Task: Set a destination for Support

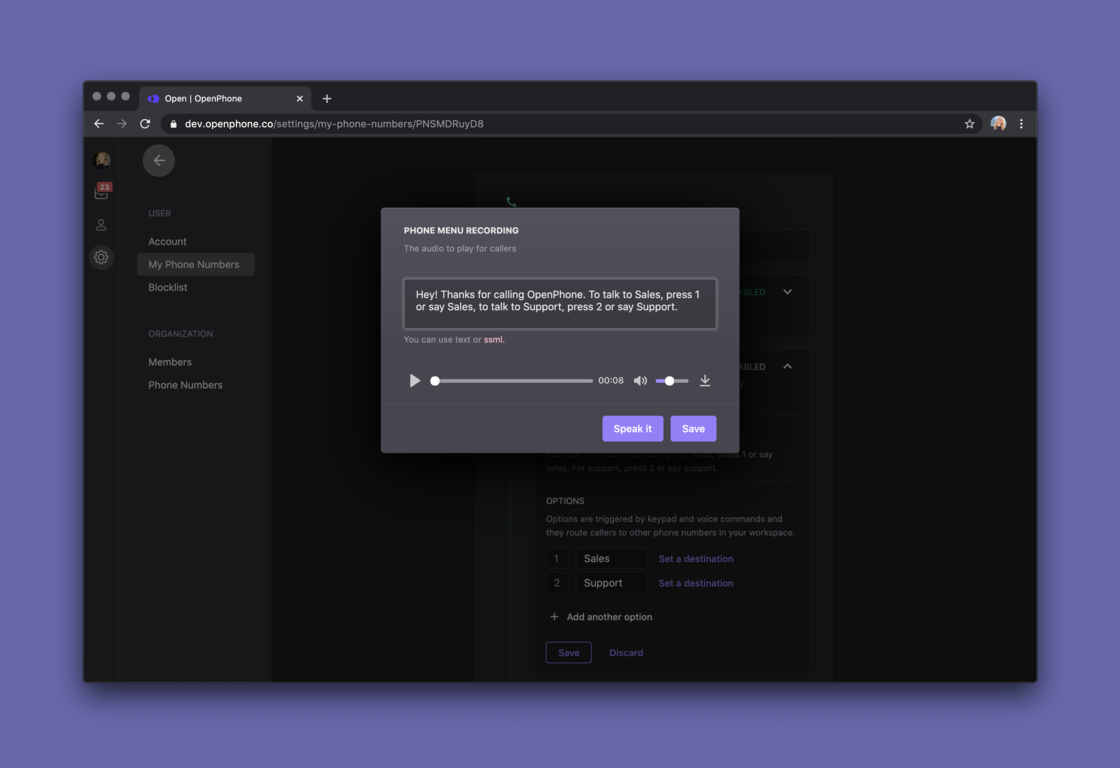Action: 696,583
